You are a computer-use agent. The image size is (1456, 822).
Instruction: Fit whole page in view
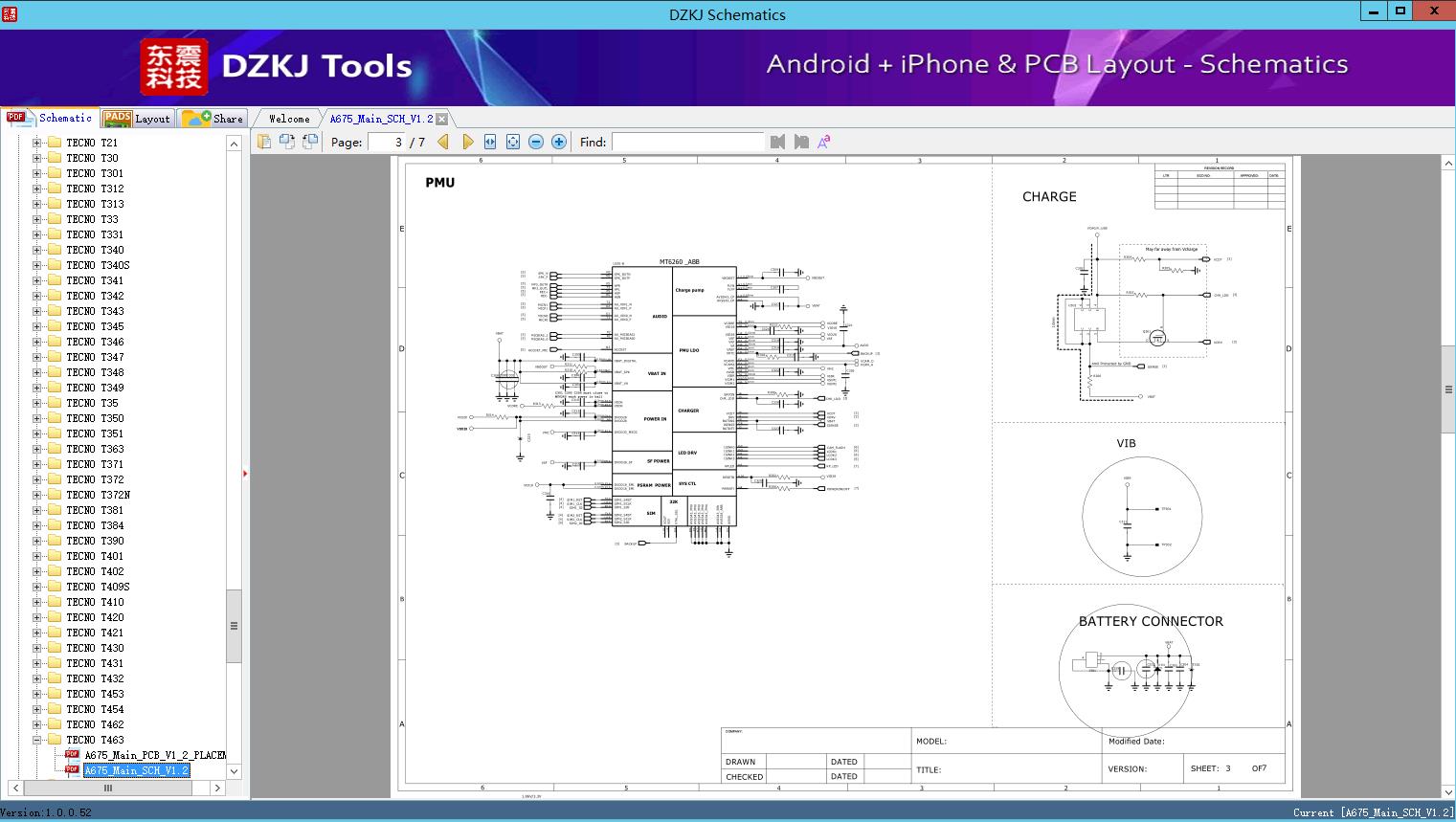pyautogui.click(x=513, y=142)
